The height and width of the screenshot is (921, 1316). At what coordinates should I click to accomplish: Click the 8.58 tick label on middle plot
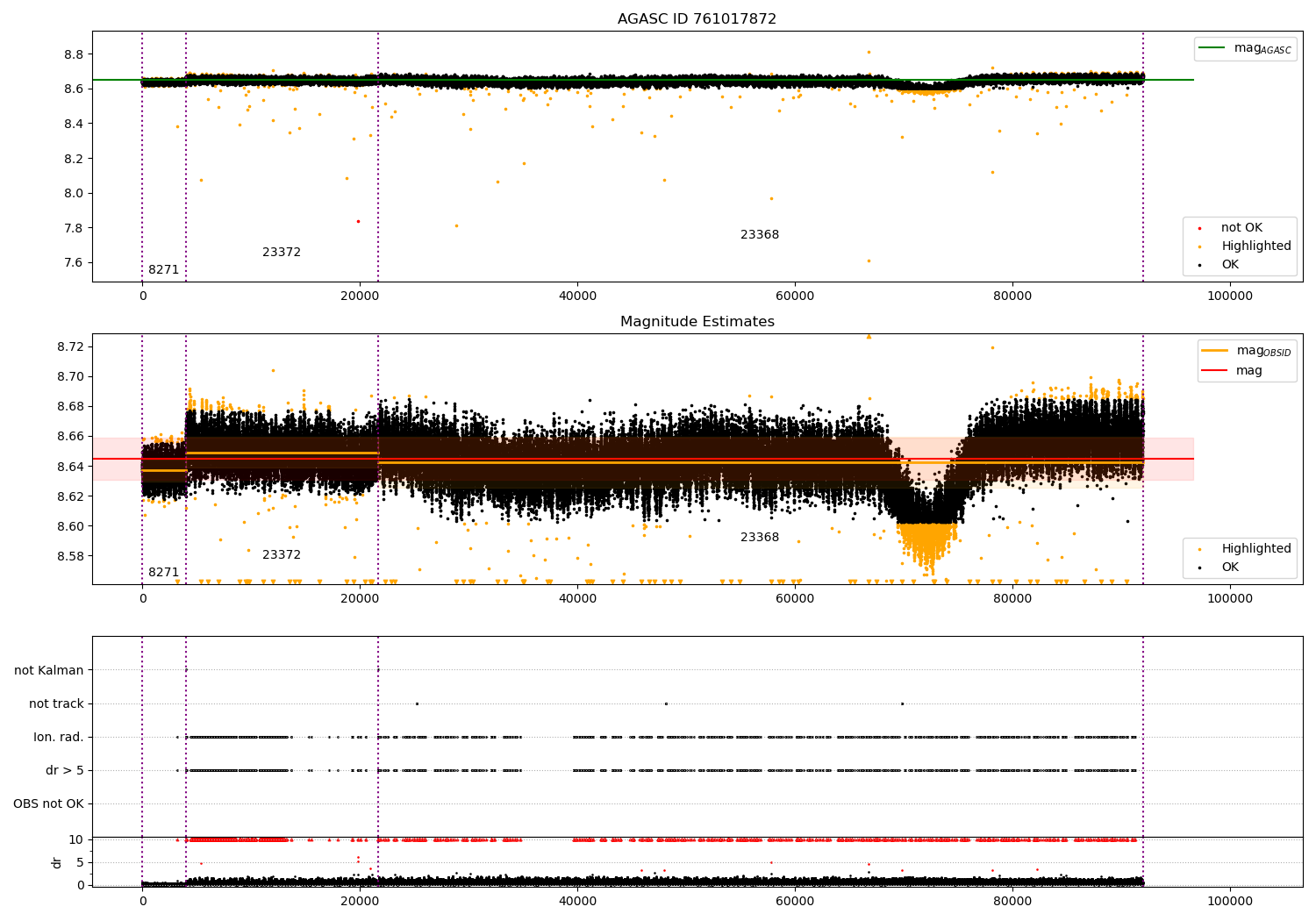coord(70,556)
